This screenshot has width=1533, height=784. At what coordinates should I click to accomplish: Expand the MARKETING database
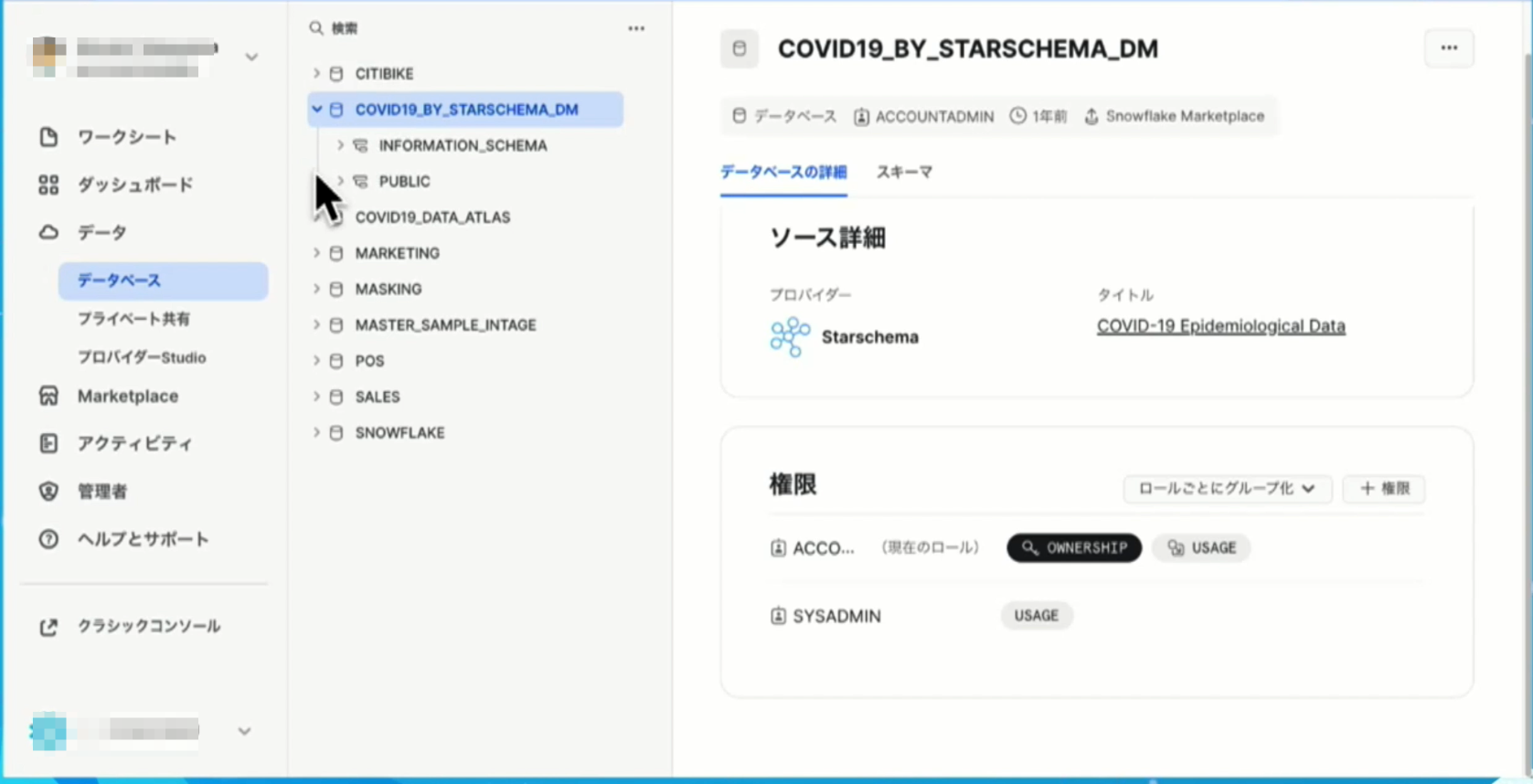click(316, 253)
